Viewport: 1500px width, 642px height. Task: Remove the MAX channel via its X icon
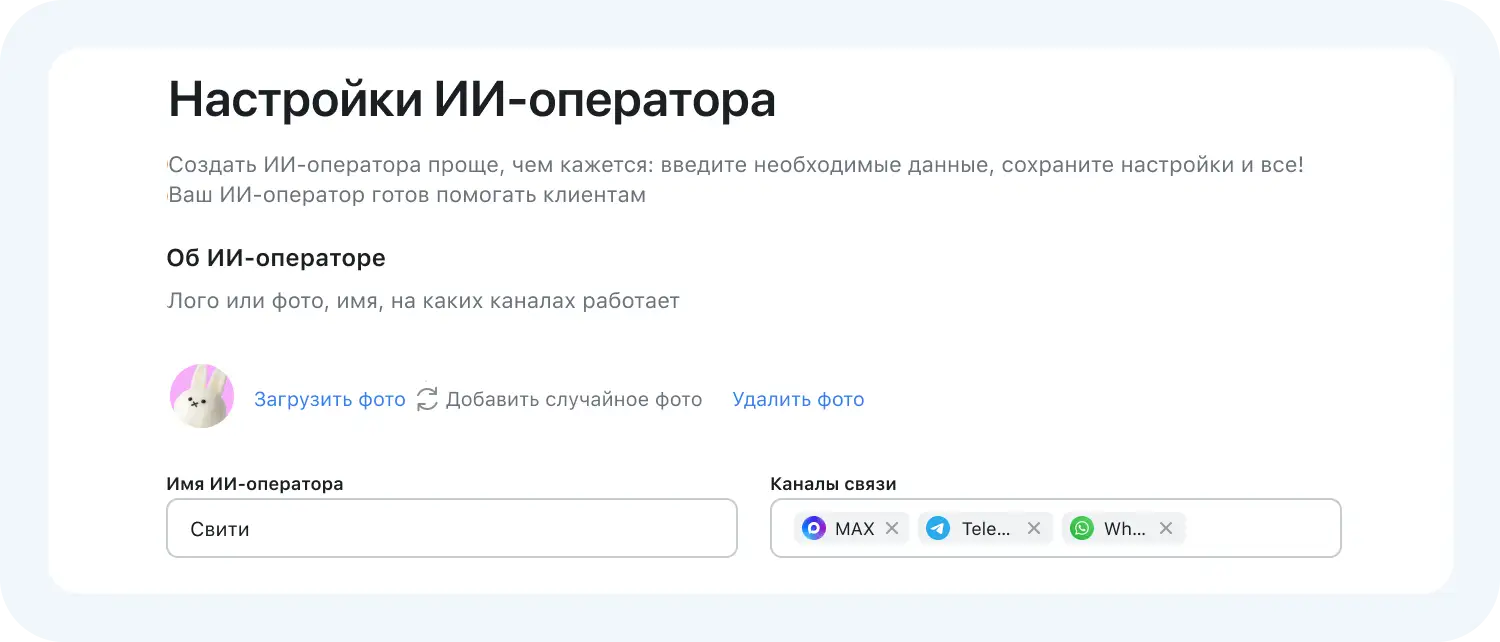click(891, 528)
